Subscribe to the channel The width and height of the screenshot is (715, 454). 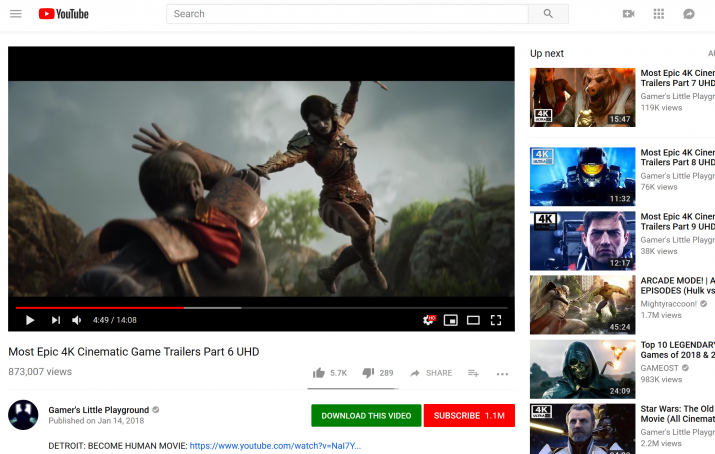pyautogui.click(x=469, y=415)
